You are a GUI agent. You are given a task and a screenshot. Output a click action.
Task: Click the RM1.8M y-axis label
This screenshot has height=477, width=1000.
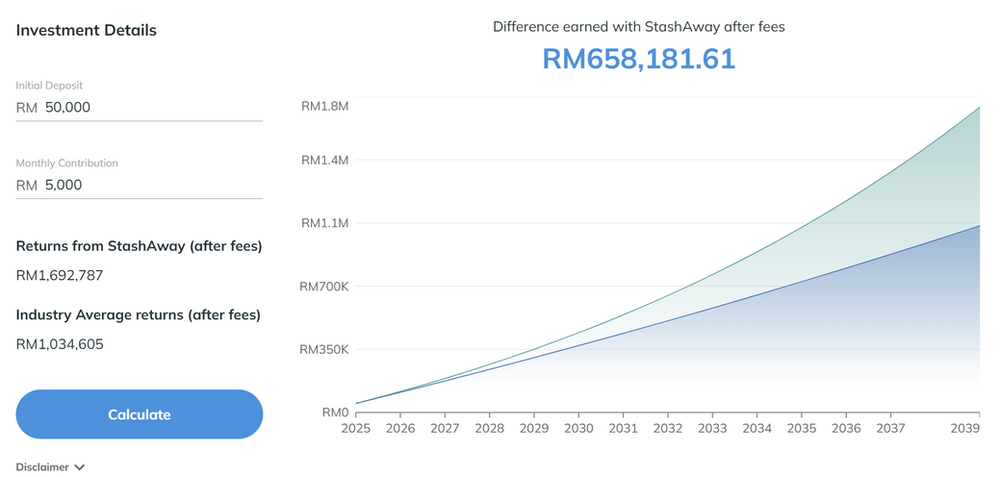point(325,106)
